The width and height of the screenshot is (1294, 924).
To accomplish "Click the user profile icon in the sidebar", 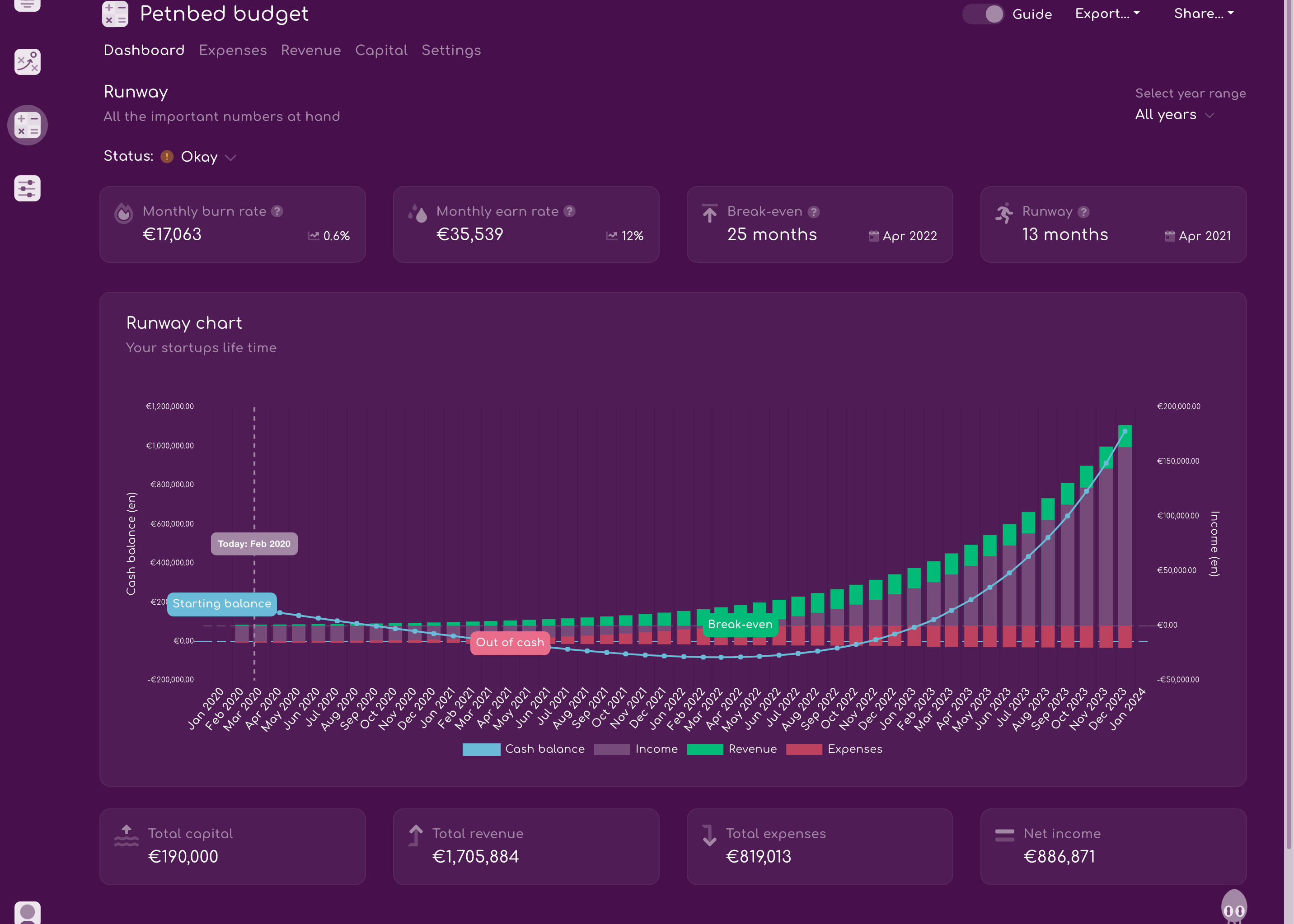I will 27,912.
